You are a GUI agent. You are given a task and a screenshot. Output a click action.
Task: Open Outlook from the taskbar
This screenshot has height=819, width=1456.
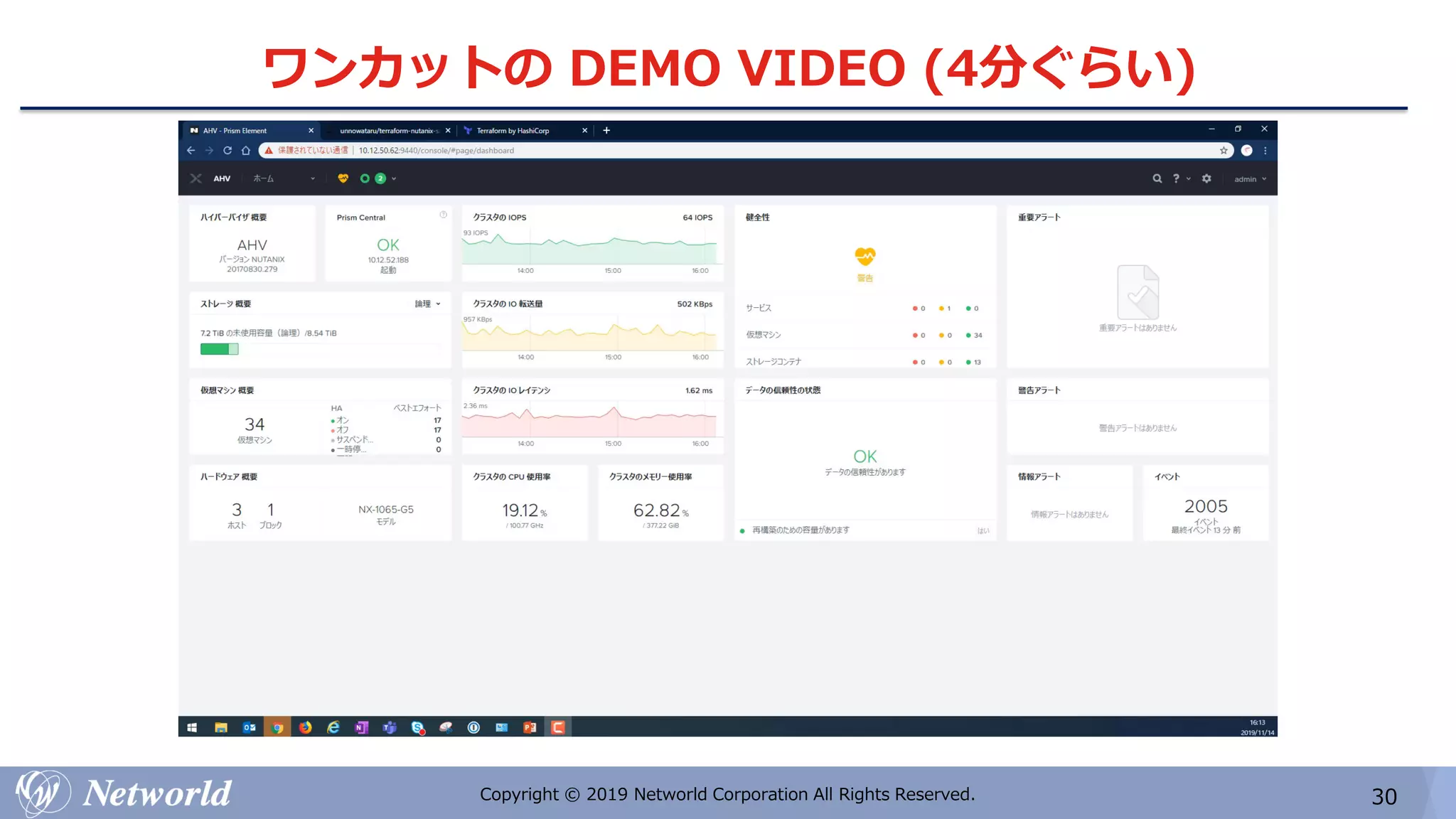(x=249, y=727)
